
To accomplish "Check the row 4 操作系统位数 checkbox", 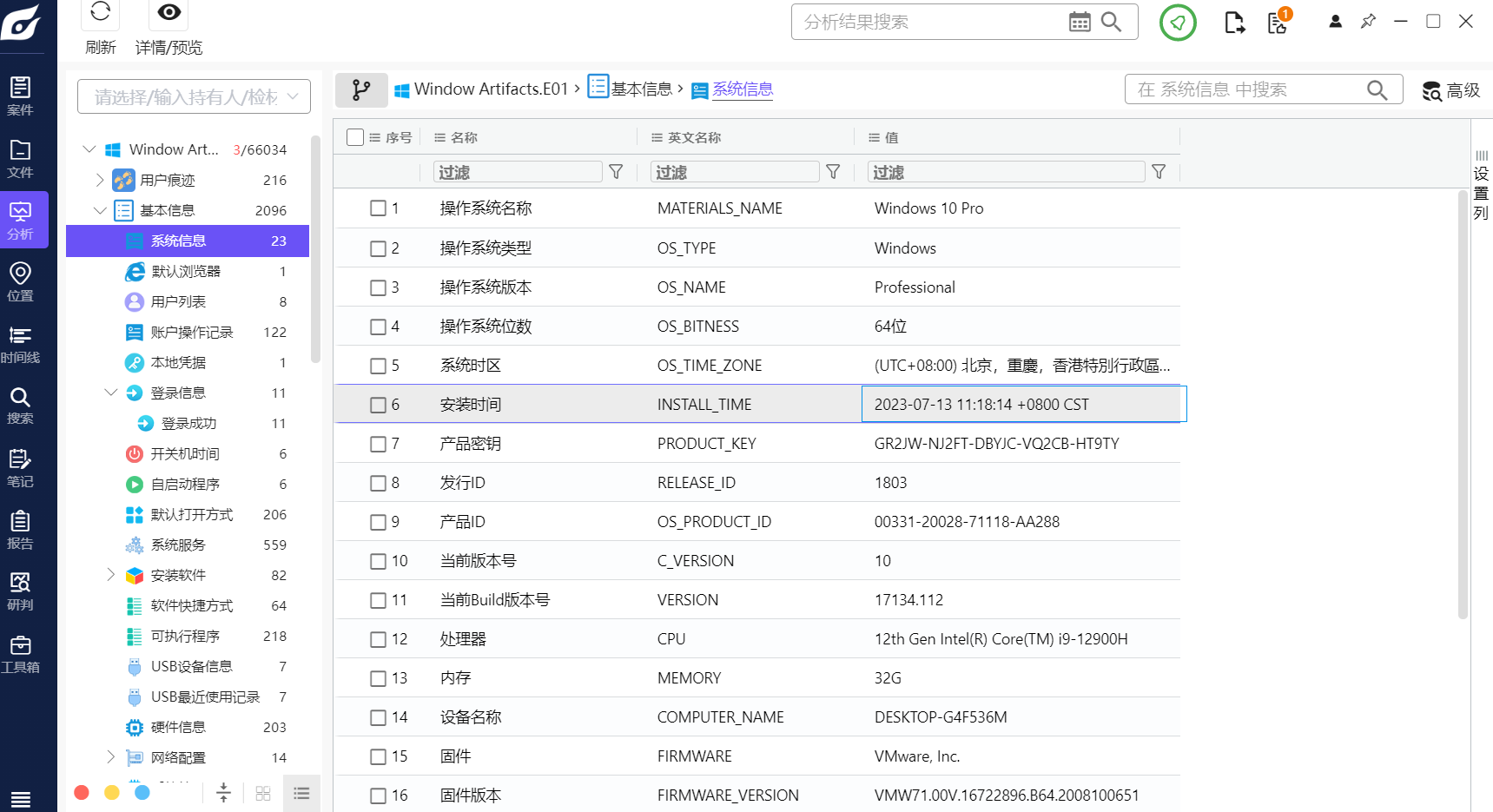I will pyautogui.click(x=378, y=327).
